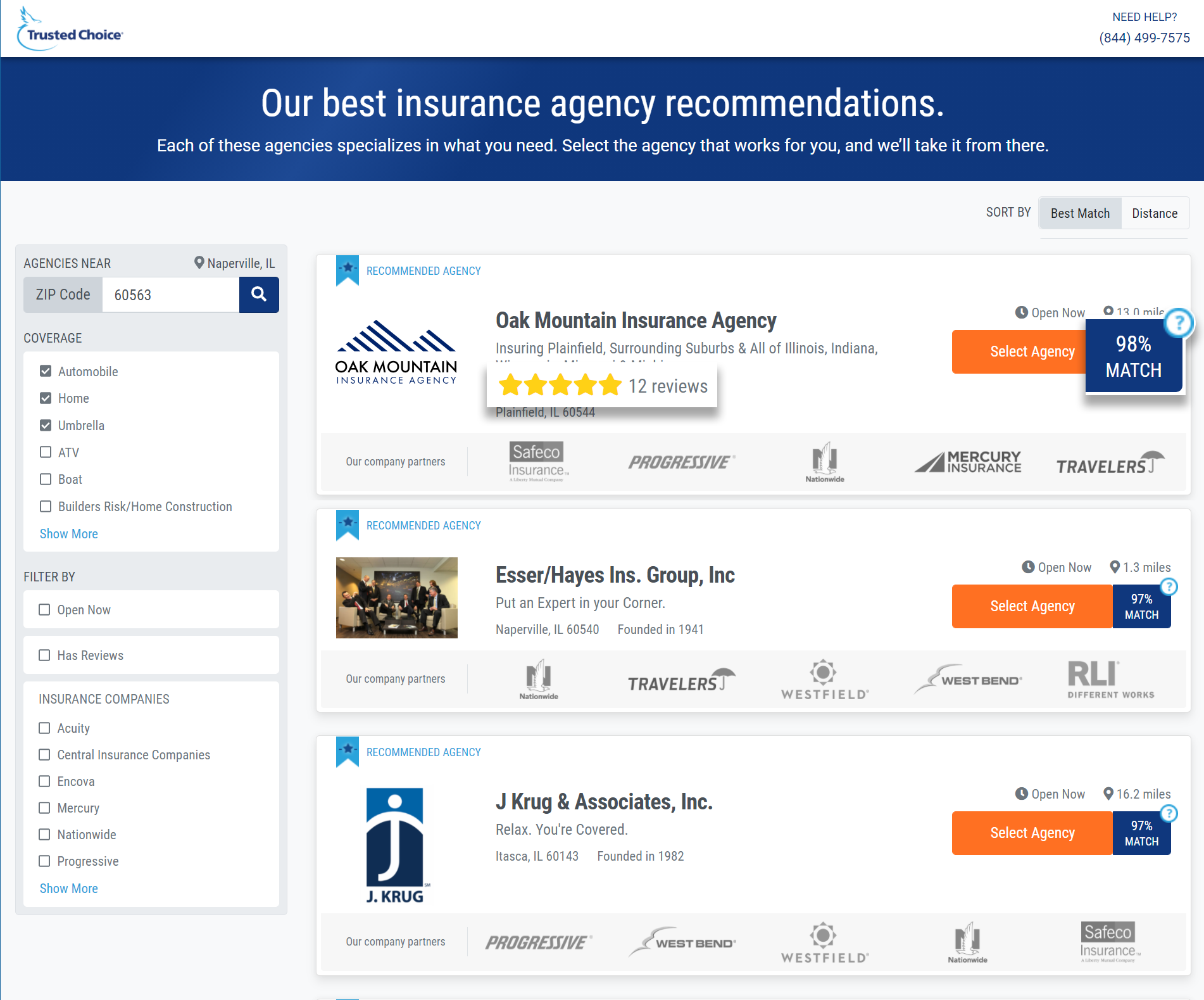Select Esser/Hayes Ins. Group agency
The width and height of the screenshot is (1204, 1000).
pyautogui.click(x=1032, y=606)
